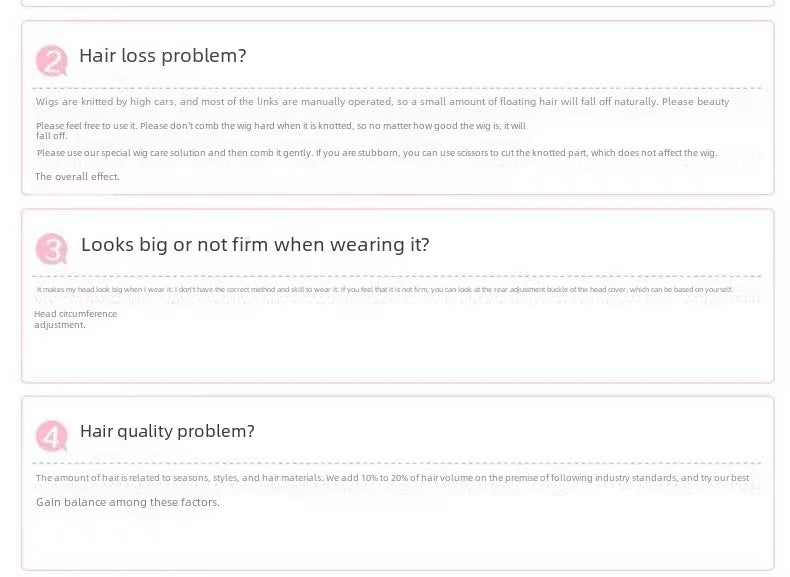
Task: Click "Gain balance among these factors." text
Action: click(x=128, y=502)
